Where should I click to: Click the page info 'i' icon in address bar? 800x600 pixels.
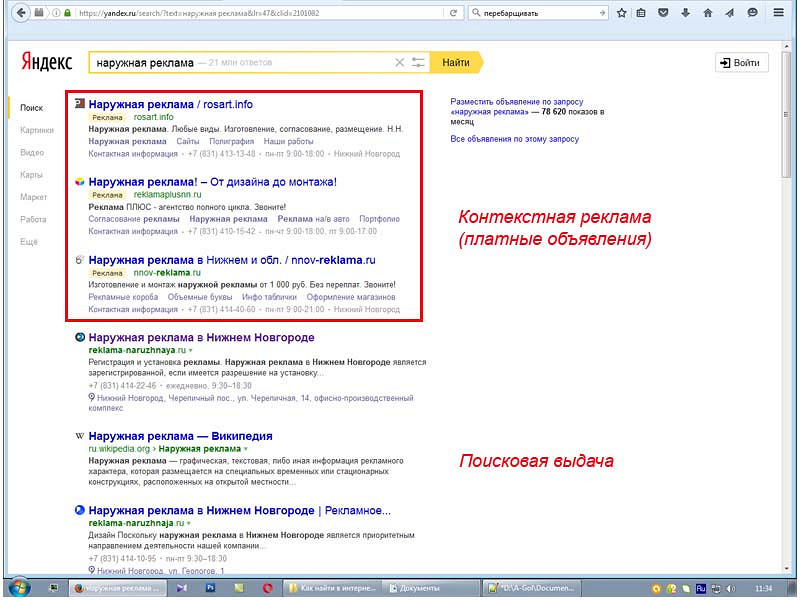point(56,13)
